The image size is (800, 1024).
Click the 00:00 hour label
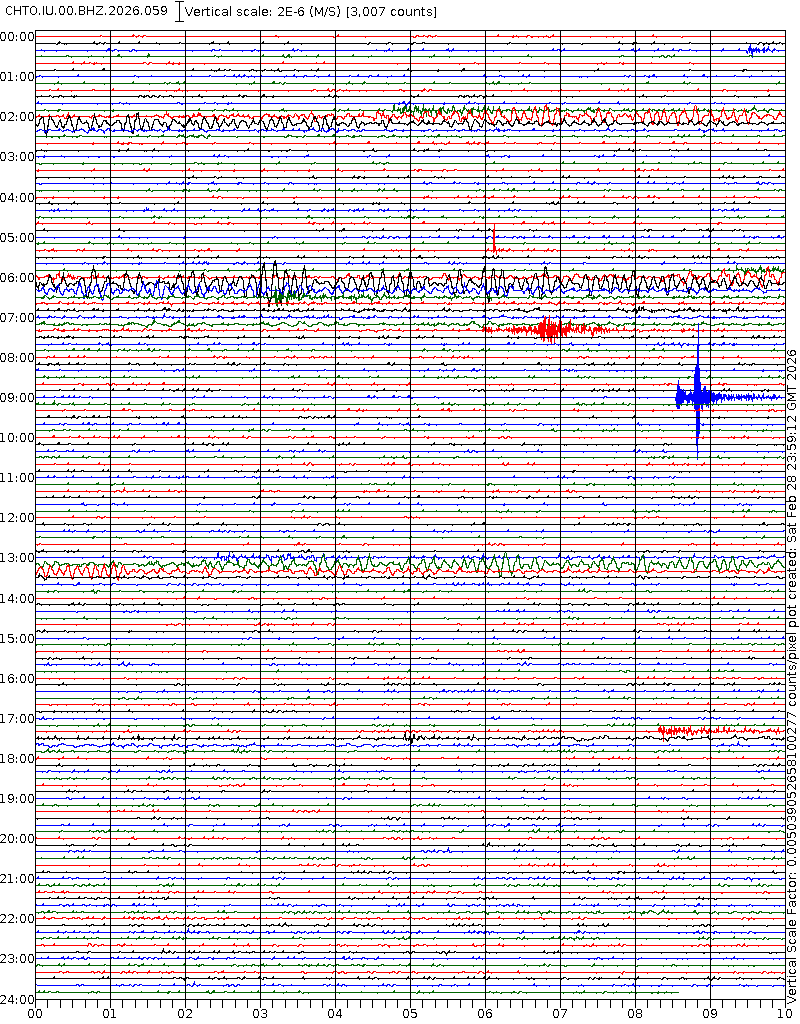pyautogui.click(x=17, y=36)
